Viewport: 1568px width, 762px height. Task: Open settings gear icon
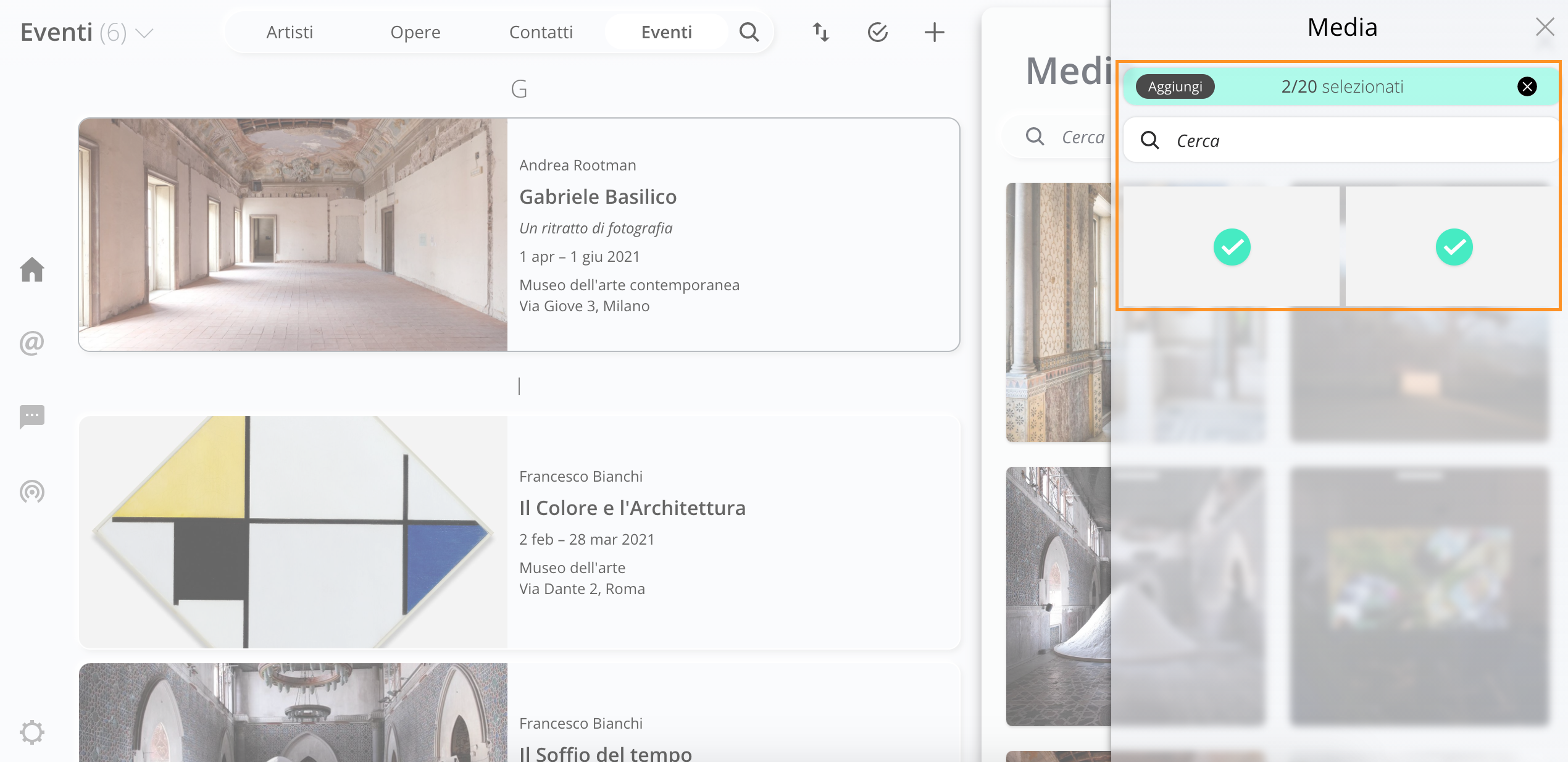click(32, 732)
